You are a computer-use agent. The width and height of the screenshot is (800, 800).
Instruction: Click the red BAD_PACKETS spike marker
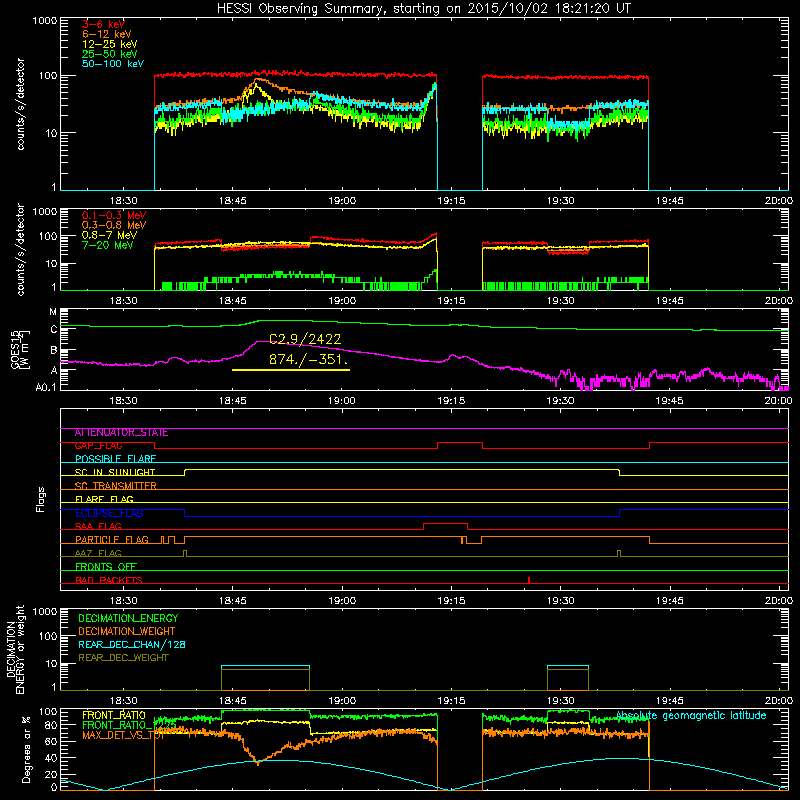(529, 580)
